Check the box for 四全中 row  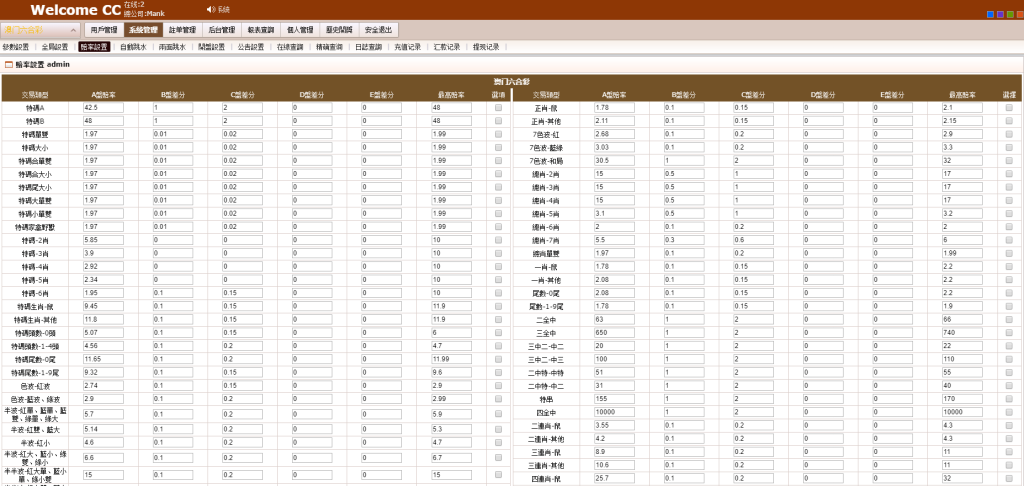point(1008,411)
